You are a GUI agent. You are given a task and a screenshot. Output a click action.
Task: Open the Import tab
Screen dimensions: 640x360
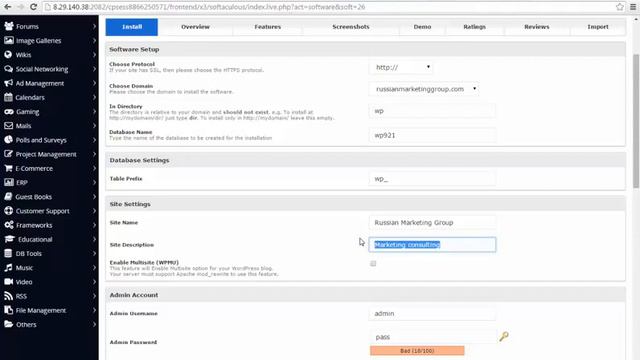click(598, 27)
